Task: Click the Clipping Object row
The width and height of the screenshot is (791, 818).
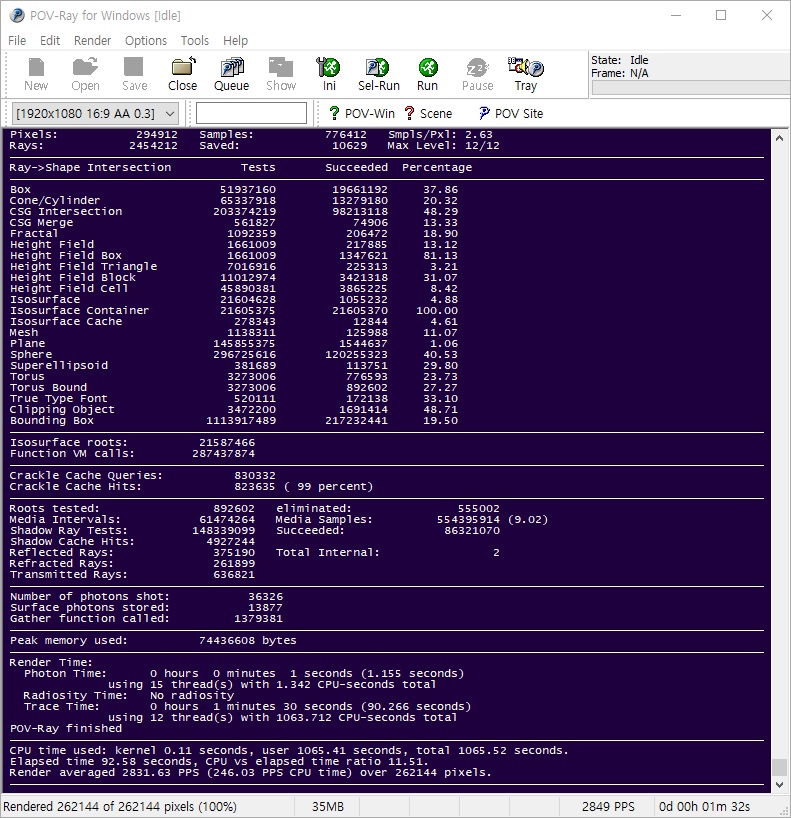Action: click(234, 410)
